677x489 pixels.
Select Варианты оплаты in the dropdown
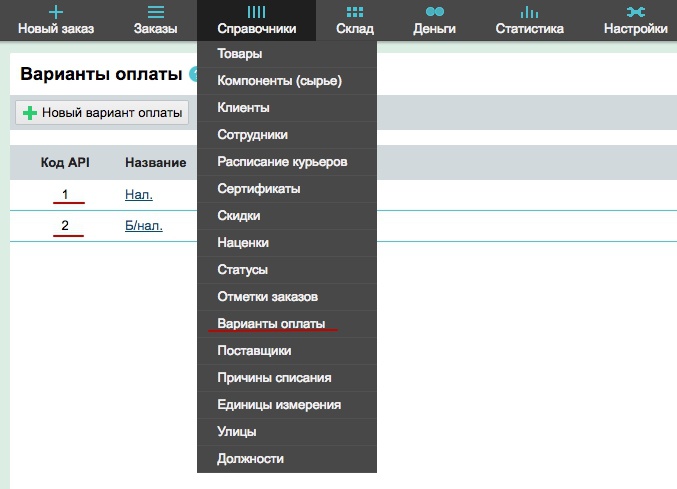(x=271, y=324)
